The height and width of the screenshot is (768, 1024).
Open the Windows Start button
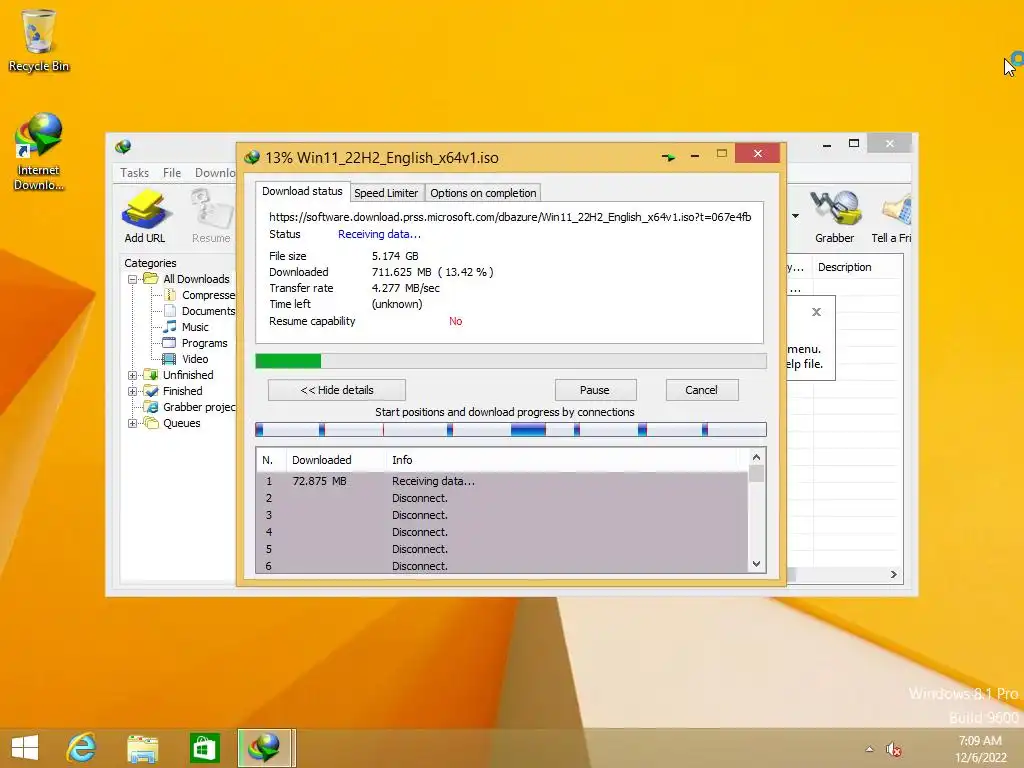point(25,748)
